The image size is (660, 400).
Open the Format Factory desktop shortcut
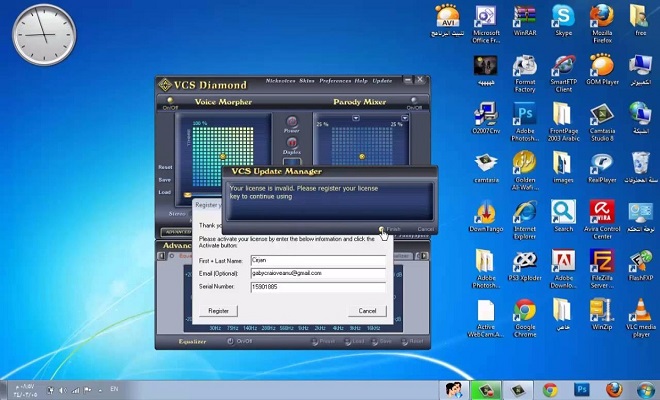click(524, 67)
